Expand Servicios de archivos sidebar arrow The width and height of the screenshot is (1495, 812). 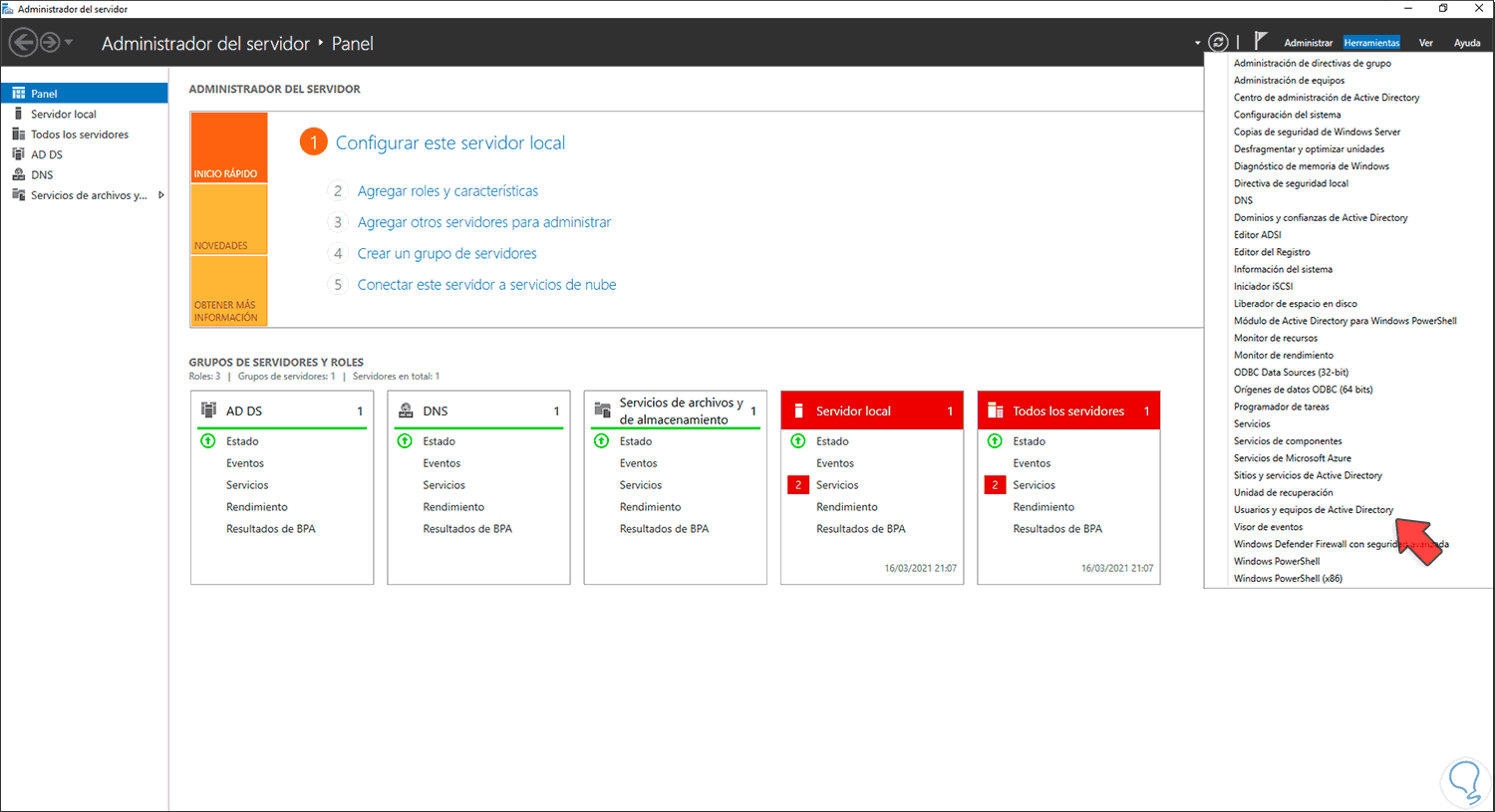click(x=160, y=195)
